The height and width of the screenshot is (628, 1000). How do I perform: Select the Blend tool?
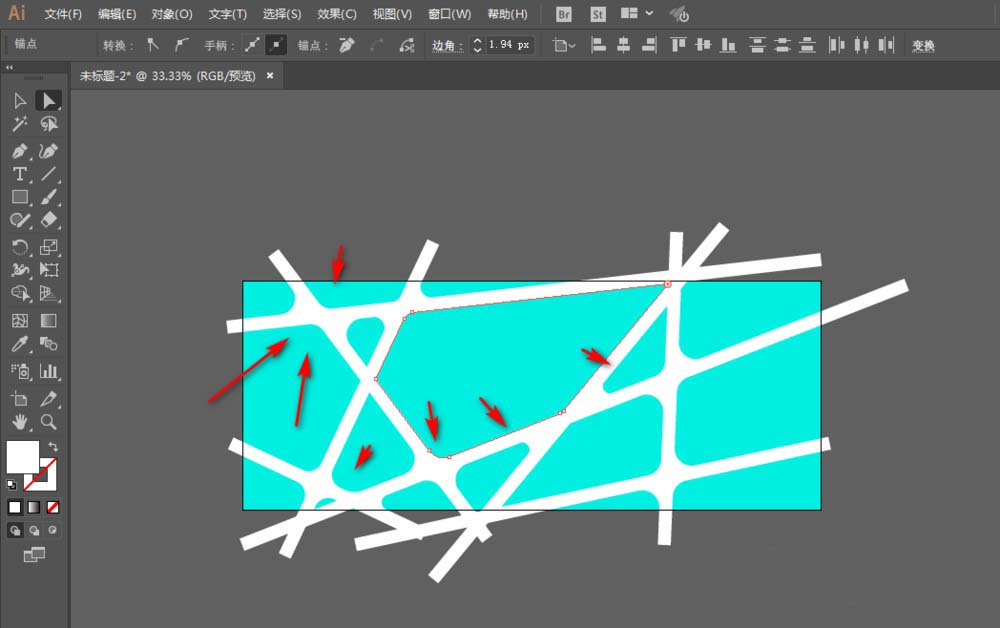pos(48,344)
